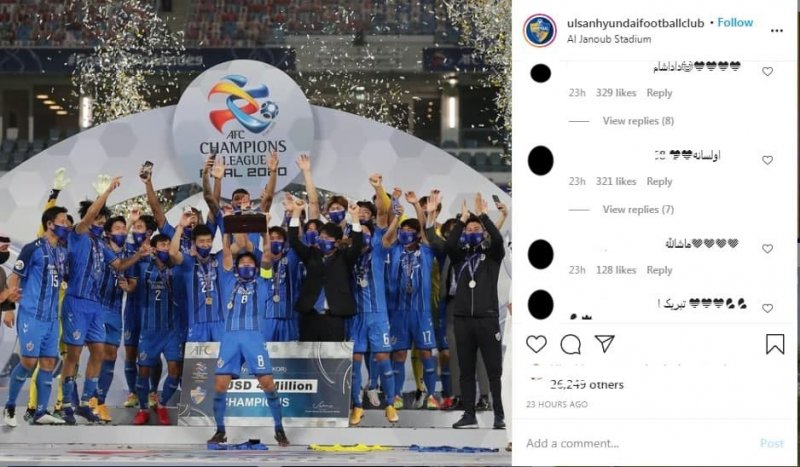View the 321 likes list
Image resolution: width=800 pixels, height=467 pixels.
pyautogui.click(x=616, y=181)
